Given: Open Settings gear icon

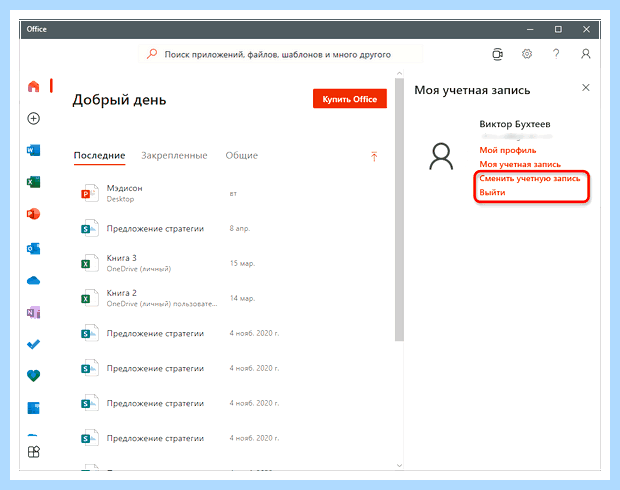Looking at the screenshot, I should tap(527, 54).
